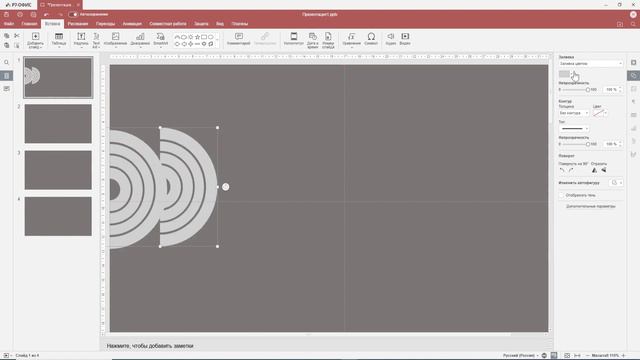The width and height of the screenshot is (640, 360).
Task: Adjust the line opacity slider
Action: pyautogui.click(x=588, y=144)
